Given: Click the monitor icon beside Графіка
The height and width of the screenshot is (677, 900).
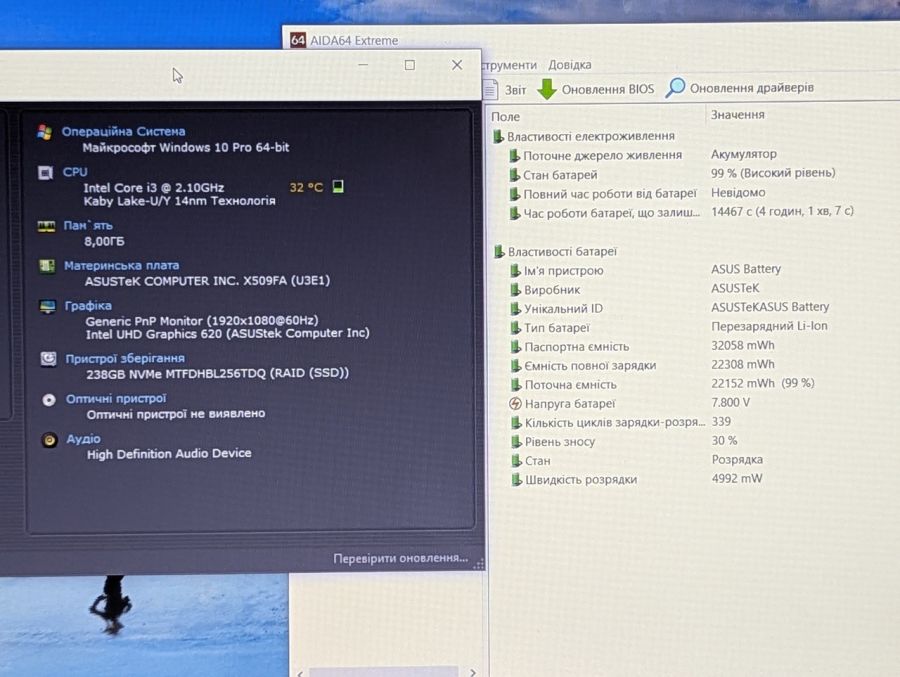Looking at the screenshot, I should 48,306.
